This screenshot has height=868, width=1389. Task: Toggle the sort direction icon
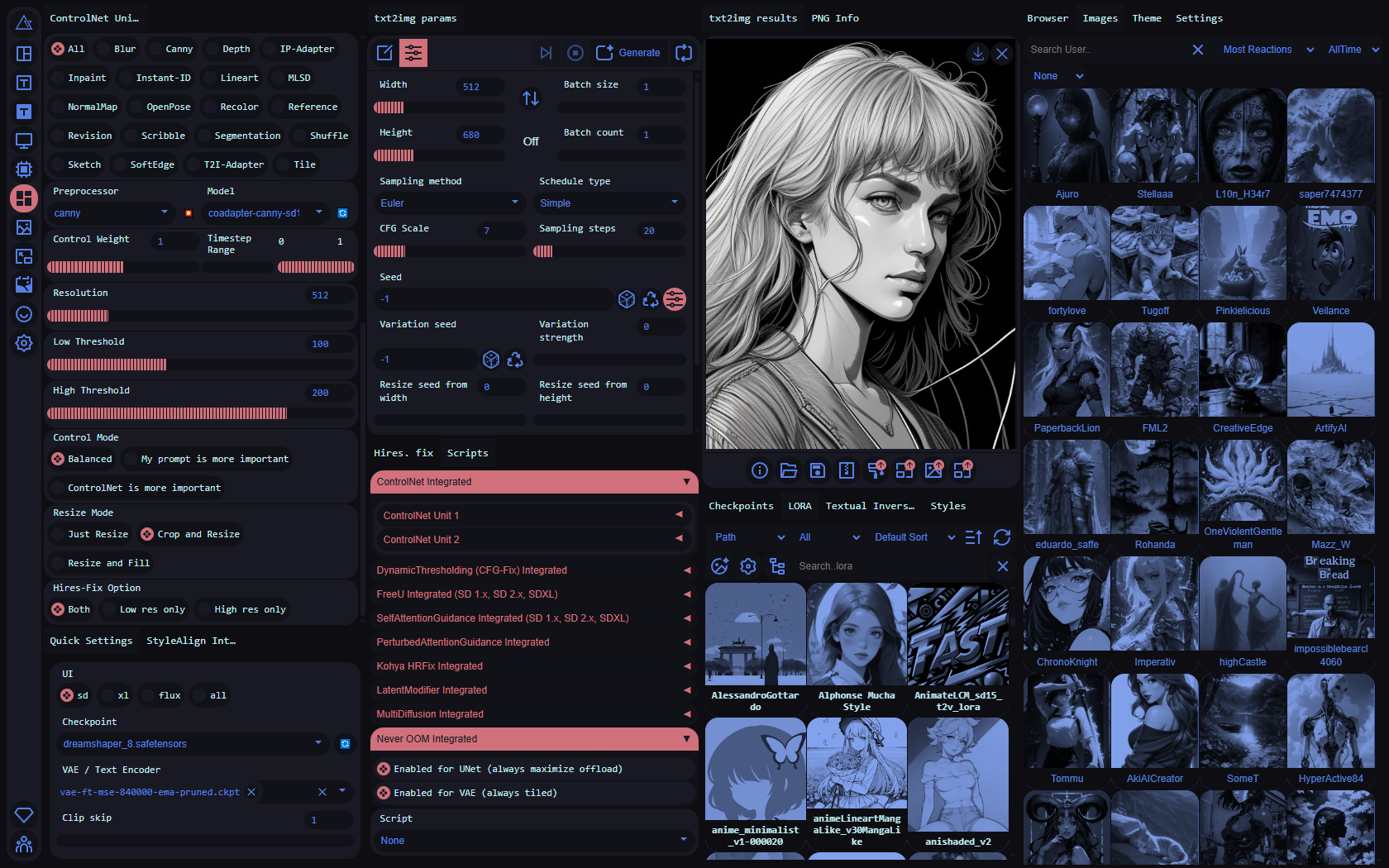click(x=974, y=537)
